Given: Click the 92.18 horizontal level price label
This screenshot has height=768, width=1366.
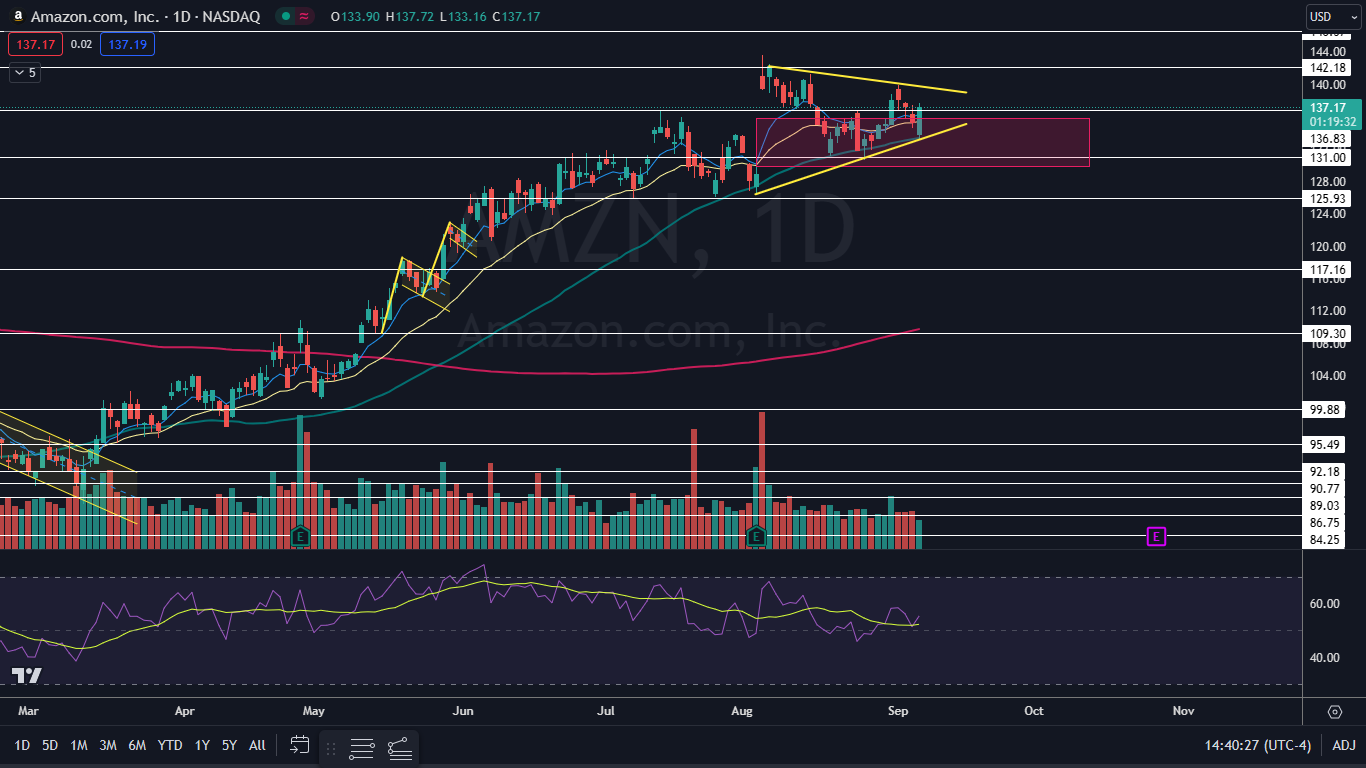Looking at the screenshot, I should point(1326,471).
